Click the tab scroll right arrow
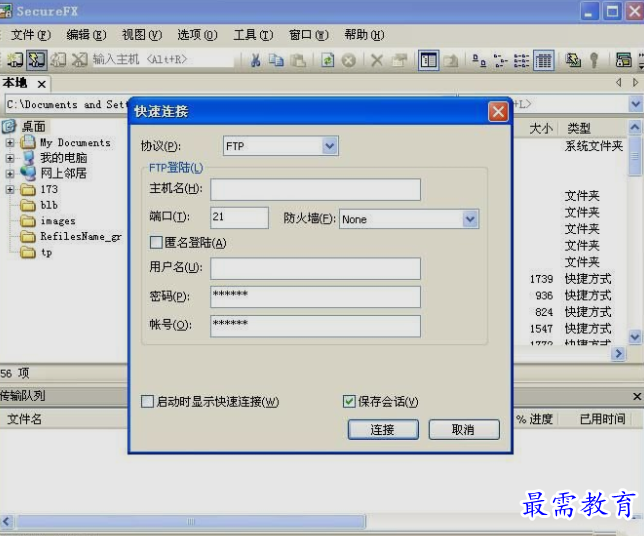Viewport: 644px width, 536px height. click(x=635, y=83)
